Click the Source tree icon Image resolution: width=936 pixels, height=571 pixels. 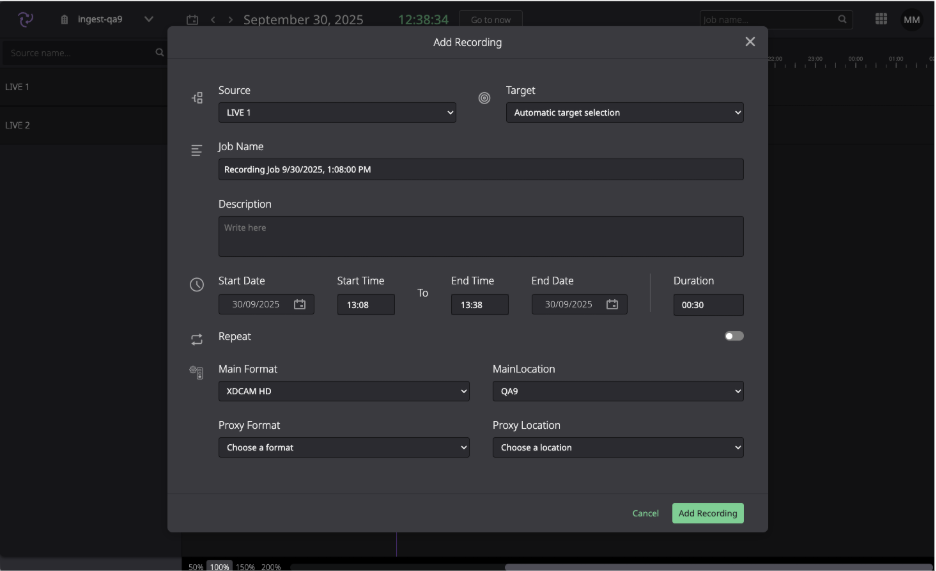[197, 97]
